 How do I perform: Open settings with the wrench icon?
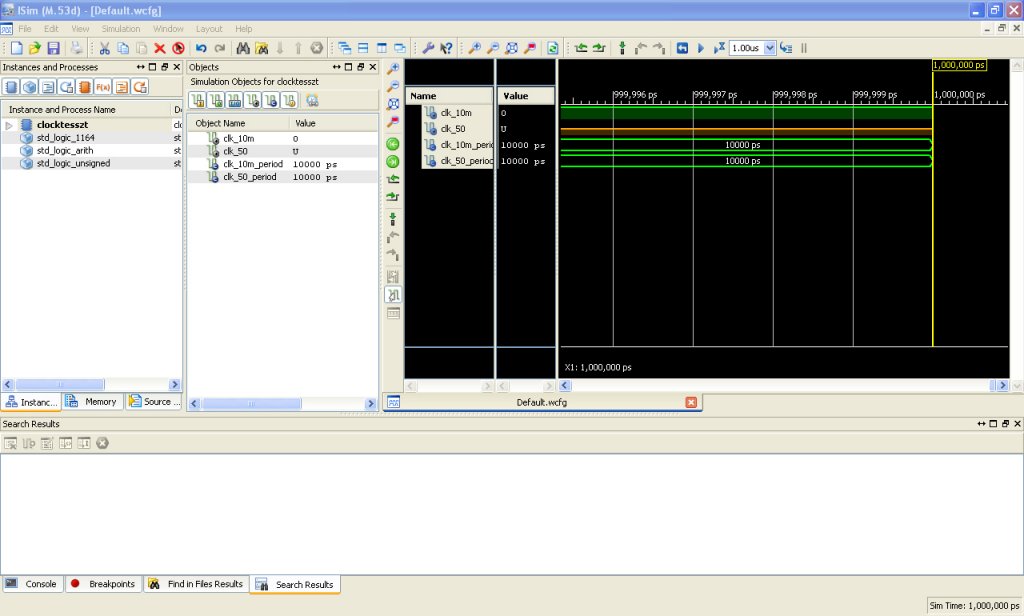[428, 48]
